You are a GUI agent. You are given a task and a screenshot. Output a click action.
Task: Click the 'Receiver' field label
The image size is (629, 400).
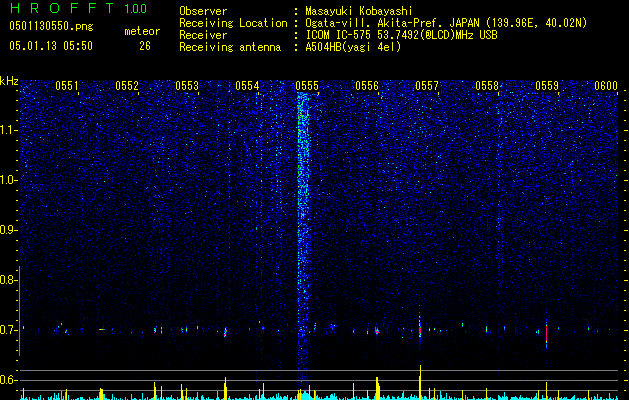pyautogui.click(x=203, y=35)
